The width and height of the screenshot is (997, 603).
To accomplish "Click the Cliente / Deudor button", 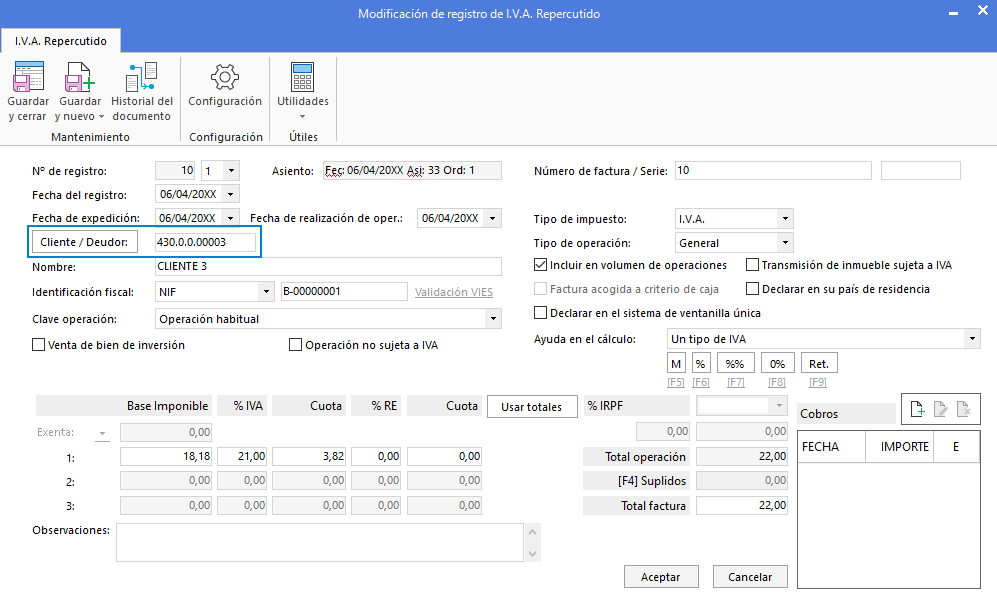I will 85,242.
